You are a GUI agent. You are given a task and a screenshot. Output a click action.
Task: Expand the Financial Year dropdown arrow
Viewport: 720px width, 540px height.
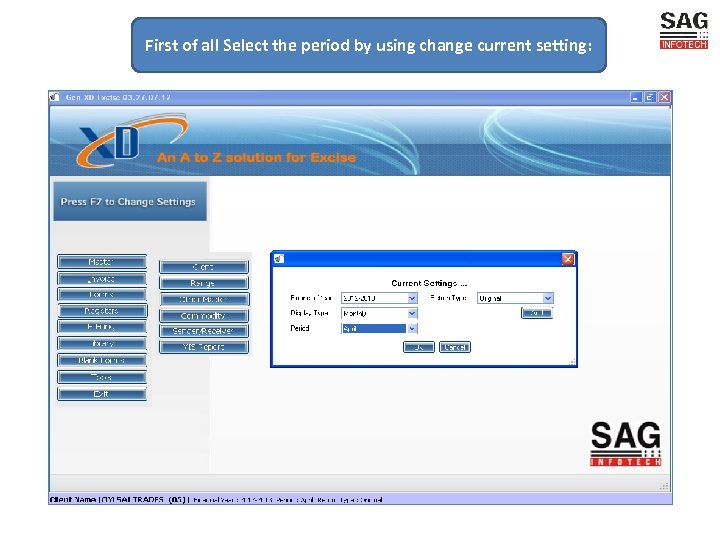[412, 298]
